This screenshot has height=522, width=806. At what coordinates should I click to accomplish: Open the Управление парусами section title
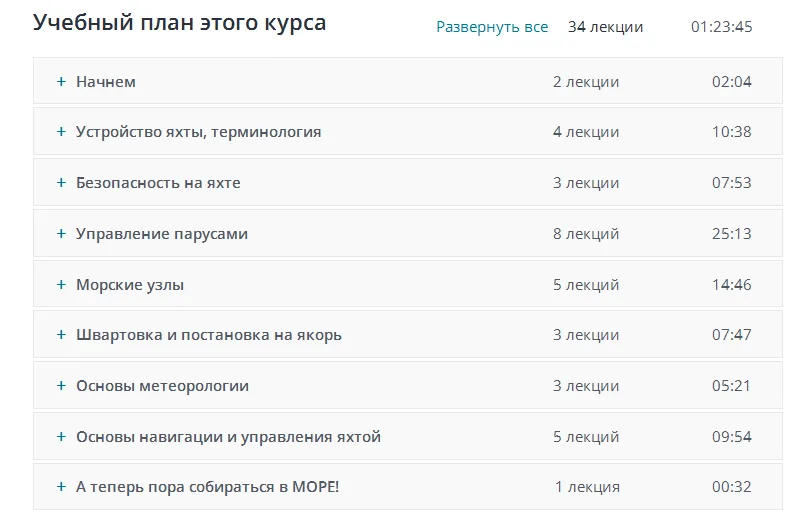coord(162,234)
